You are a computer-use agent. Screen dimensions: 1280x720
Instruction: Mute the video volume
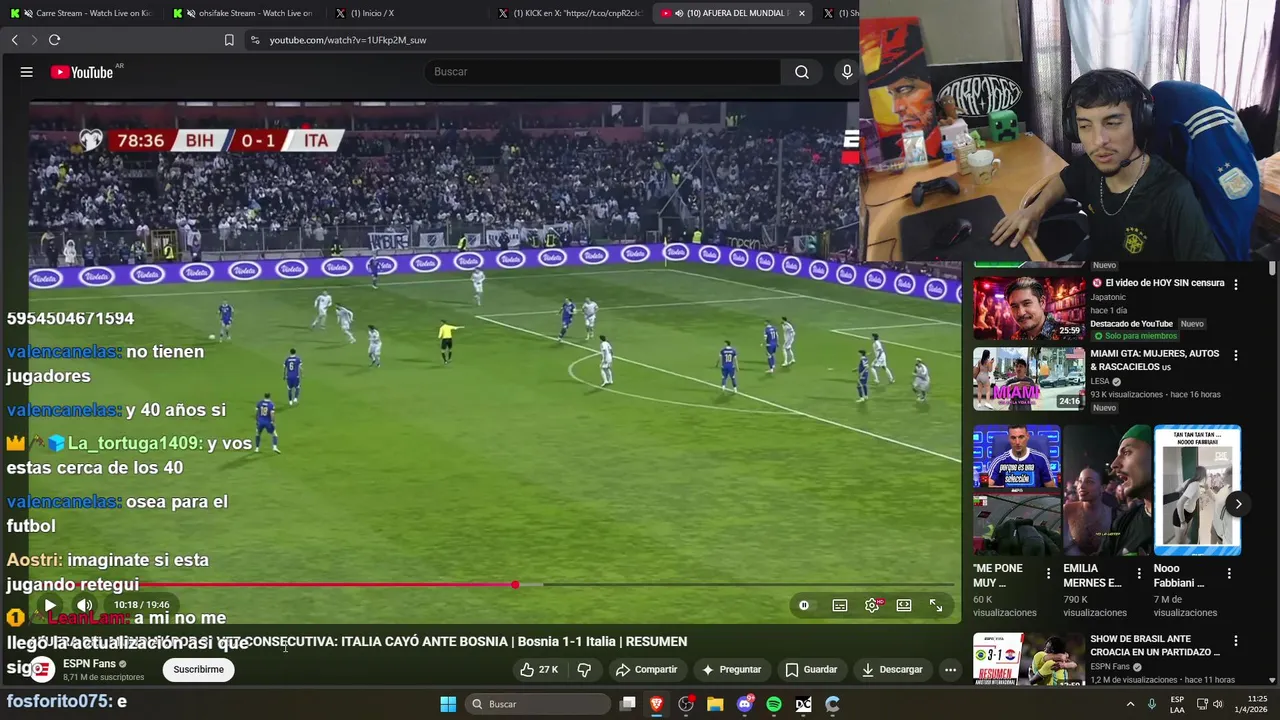[85, 605]
